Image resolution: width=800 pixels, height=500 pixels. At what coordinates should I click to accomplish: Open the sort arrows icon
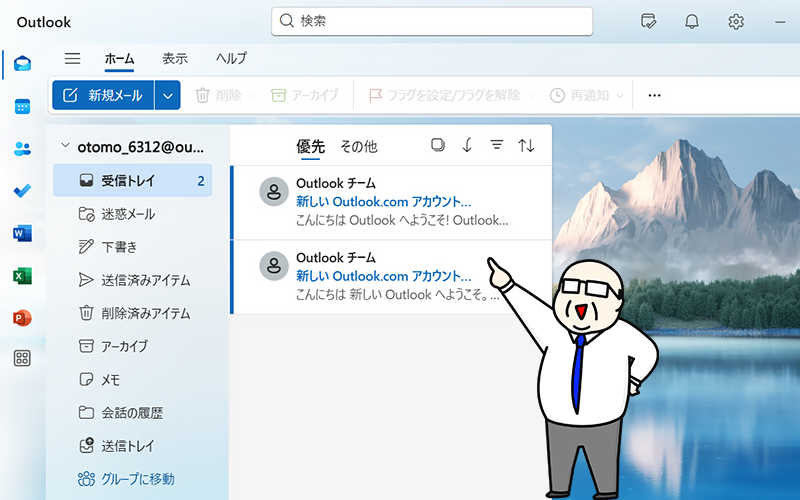[x=527, y=145]
